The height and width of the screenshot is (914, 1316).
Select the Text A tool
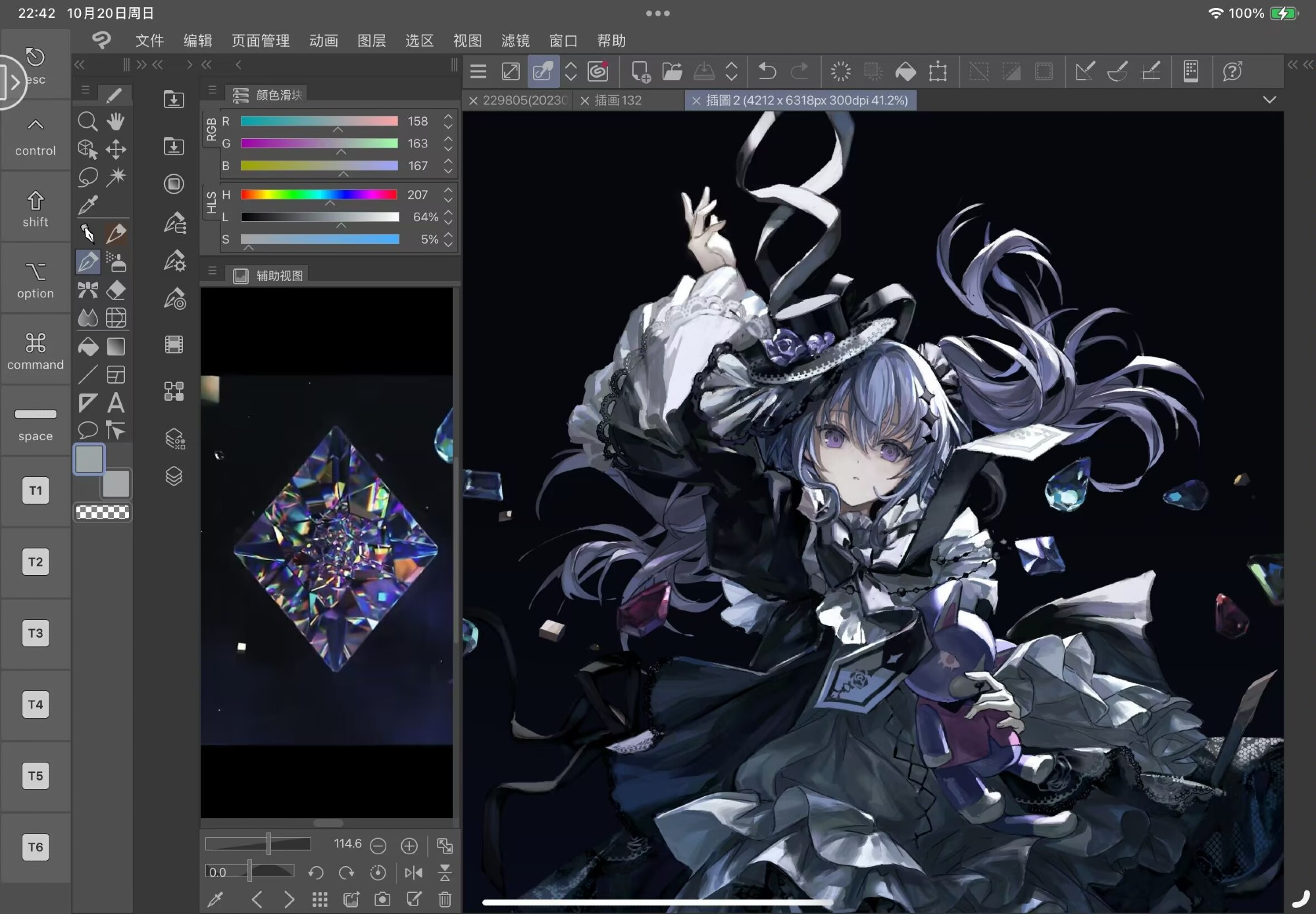[116, 403]
